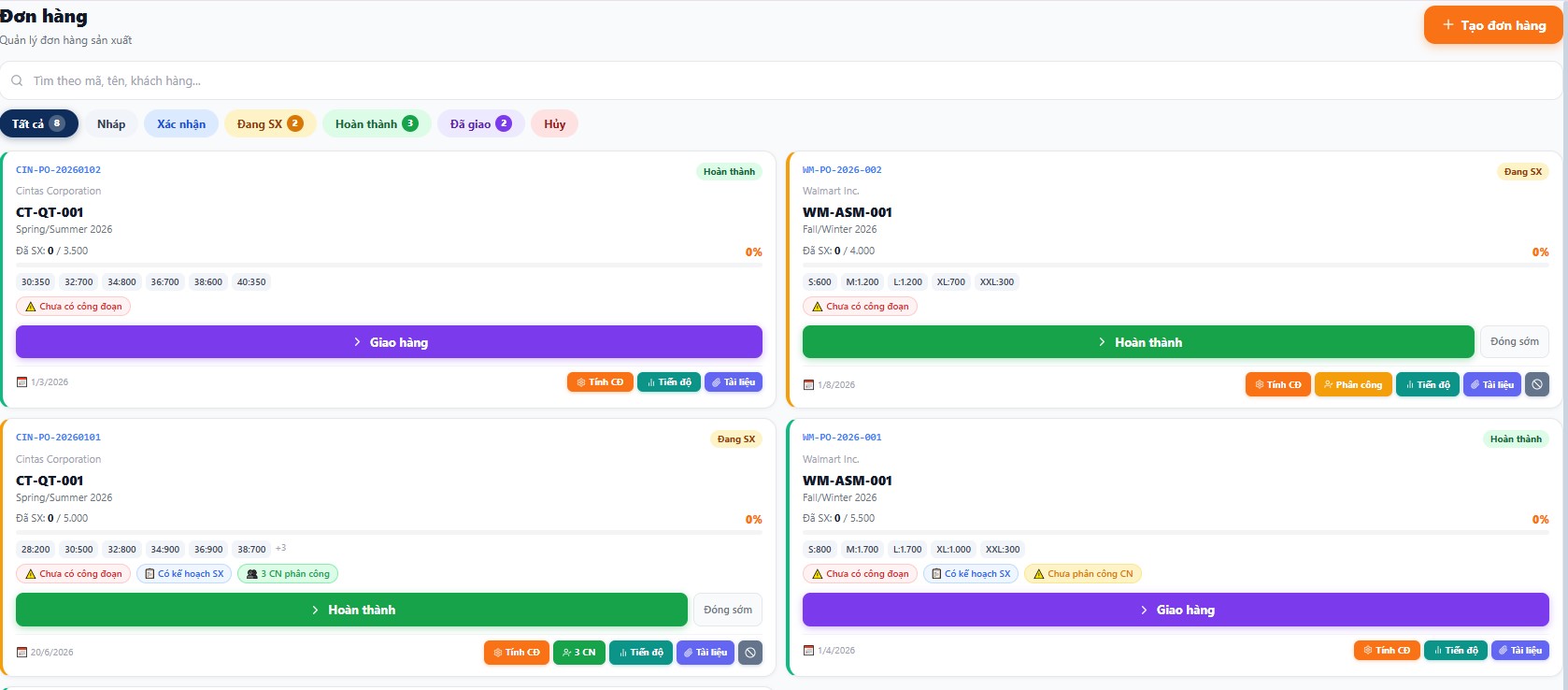The image size is (1568, 690).
Task: Click Đóng sớm on order CIN-PO-20260101
Action: (727, 610)
